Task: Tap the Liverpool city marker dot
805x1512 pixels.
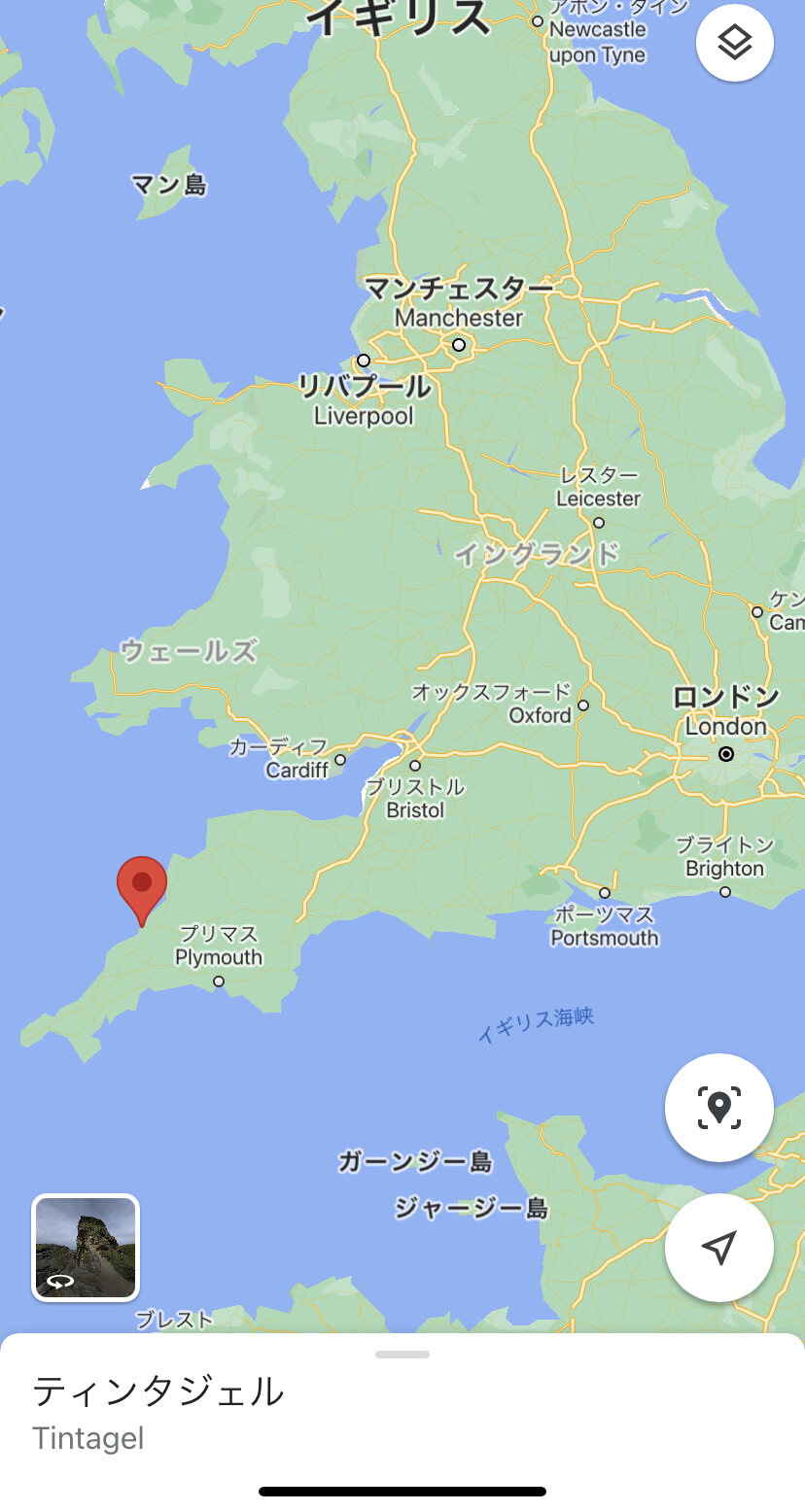Action: [364, 361]
